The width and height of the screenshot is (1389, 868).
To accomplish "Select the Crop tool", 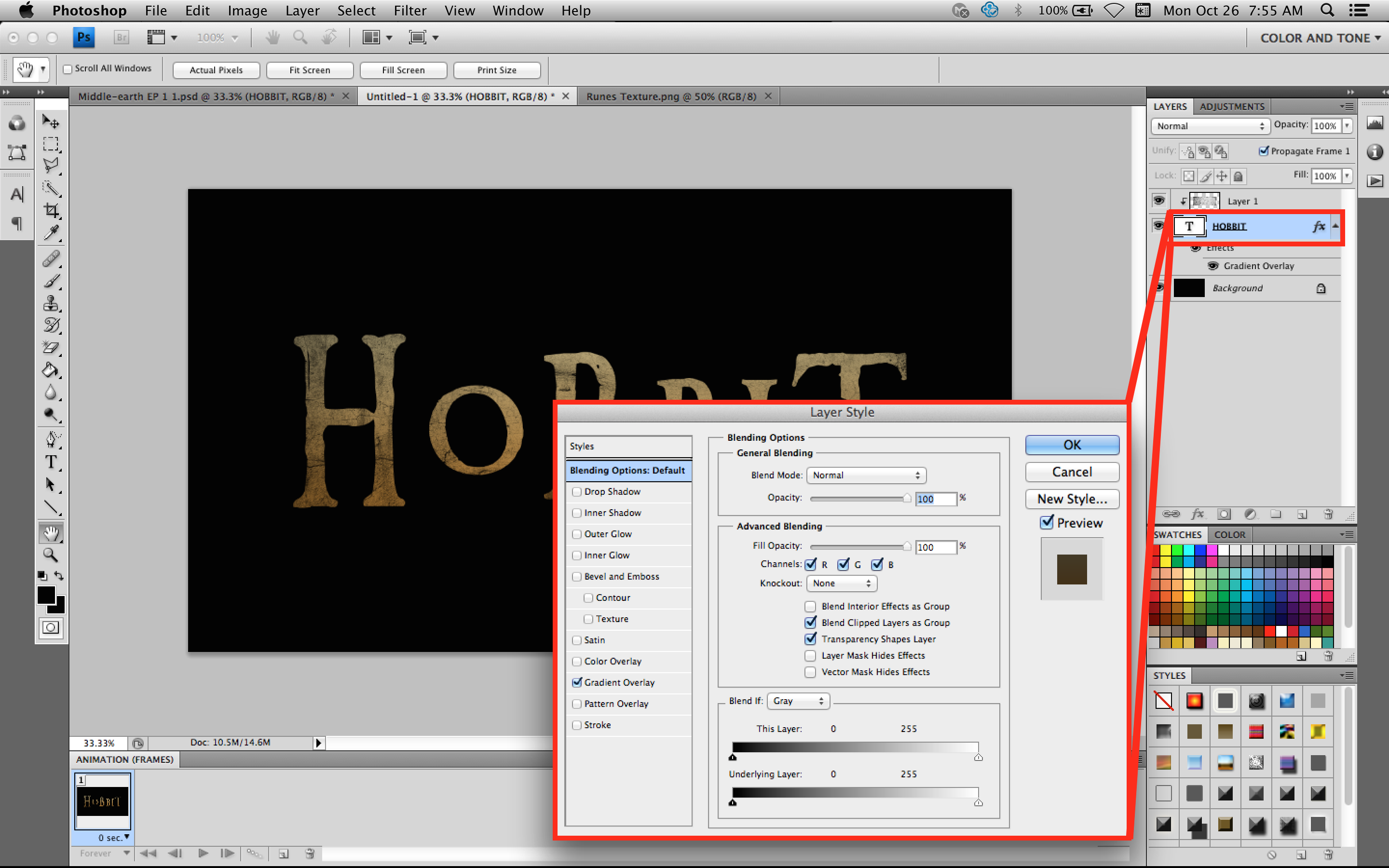I will 51,210.
